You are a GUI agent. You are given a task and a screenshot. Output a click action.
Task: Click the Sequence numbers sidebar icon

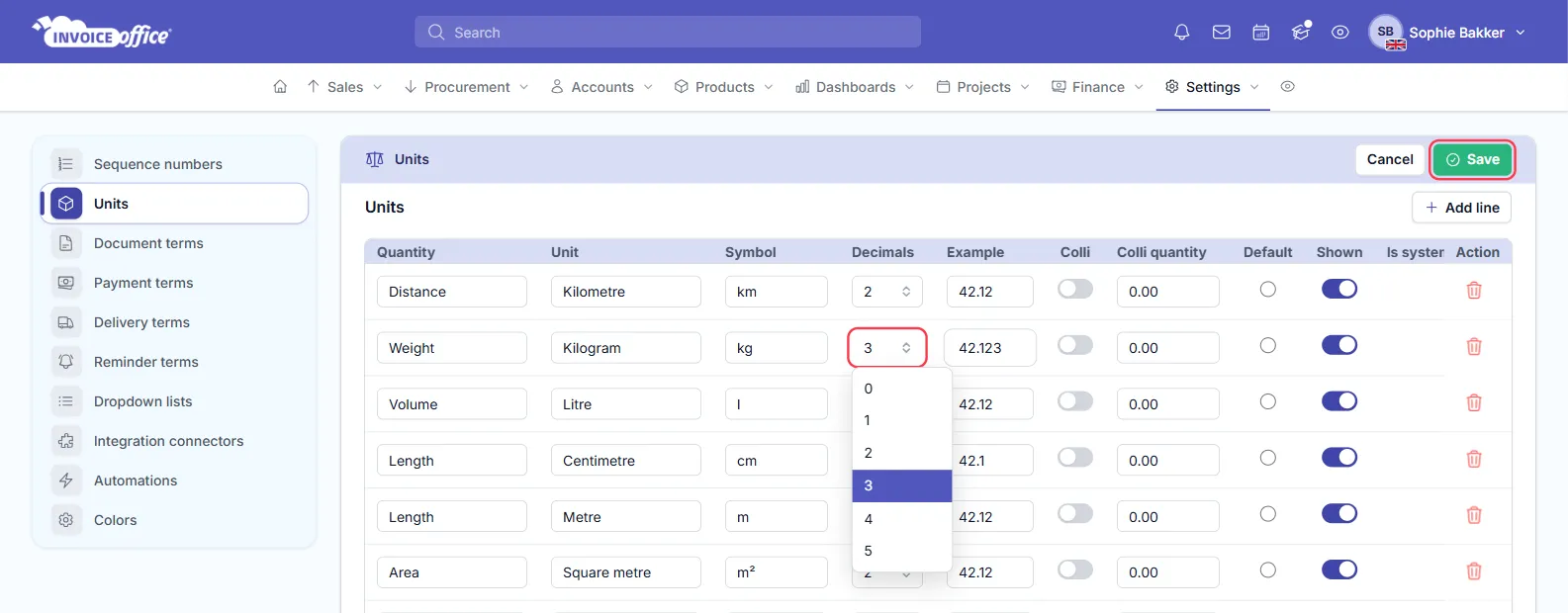tap(66, 164)
